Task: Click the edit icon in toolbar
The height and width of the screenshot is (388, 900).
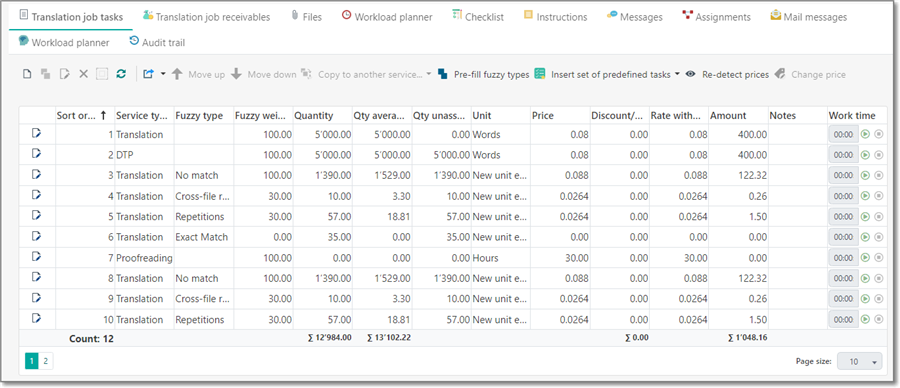Action: coord(65,74)
